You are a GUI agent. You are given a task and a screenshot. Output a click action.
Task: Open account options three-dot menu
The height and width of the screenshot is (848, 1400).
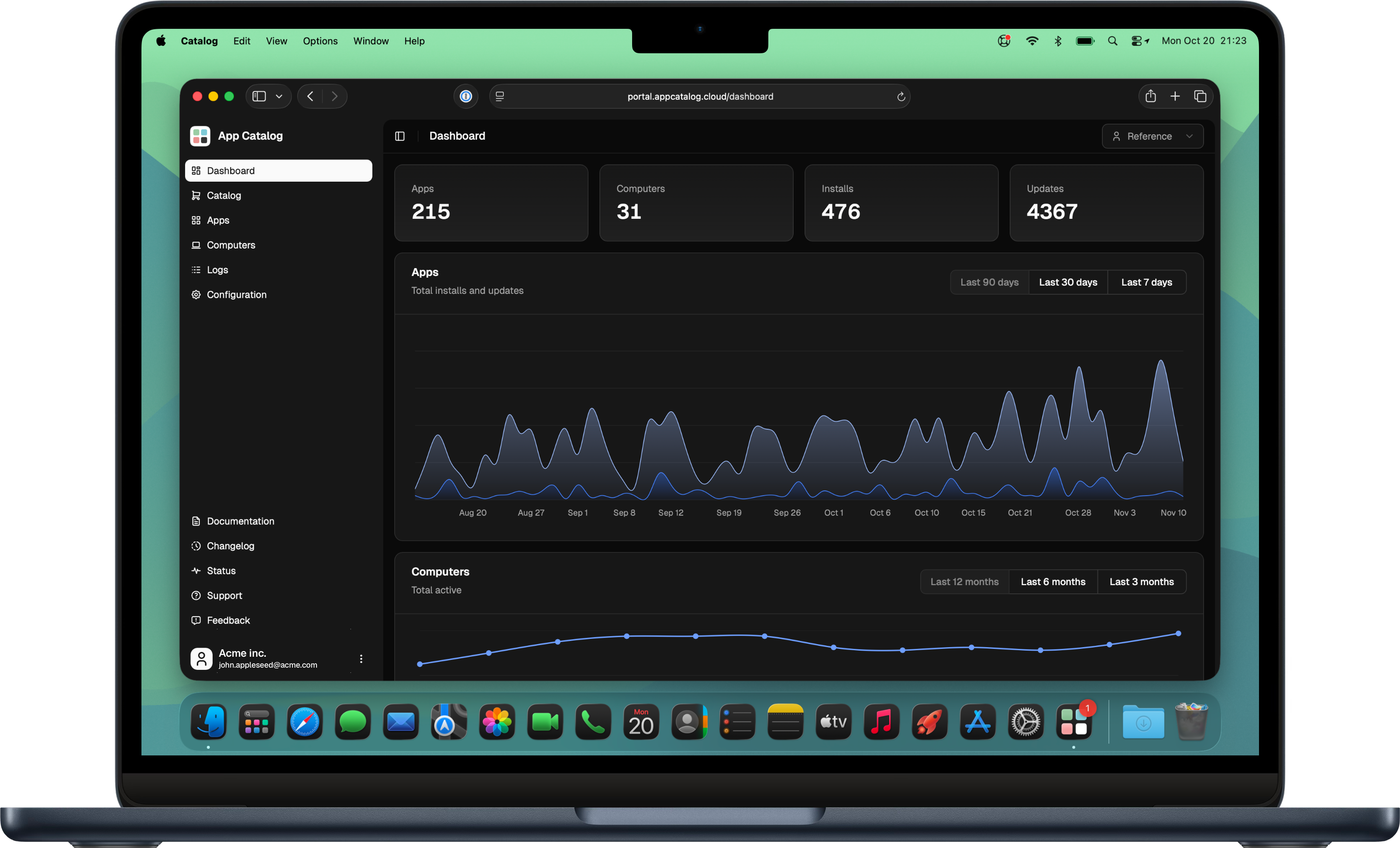361,658
